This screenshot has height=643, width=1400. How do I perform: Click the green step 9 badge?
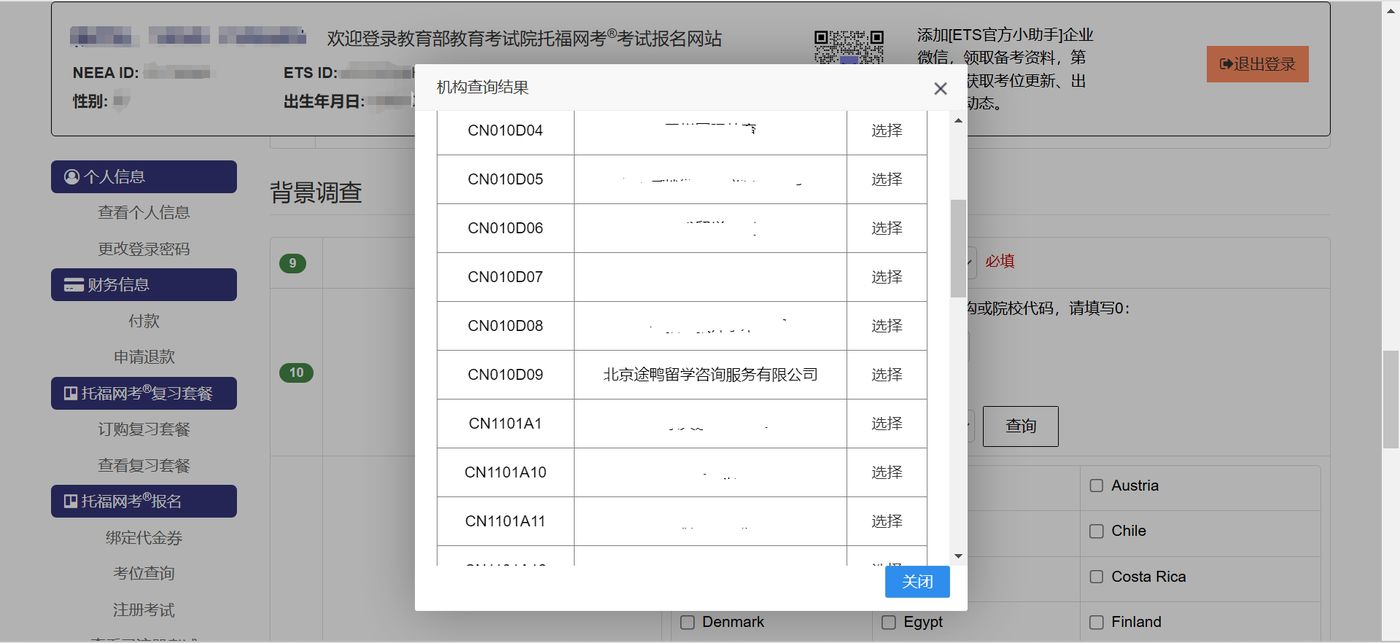click(292, 264)
